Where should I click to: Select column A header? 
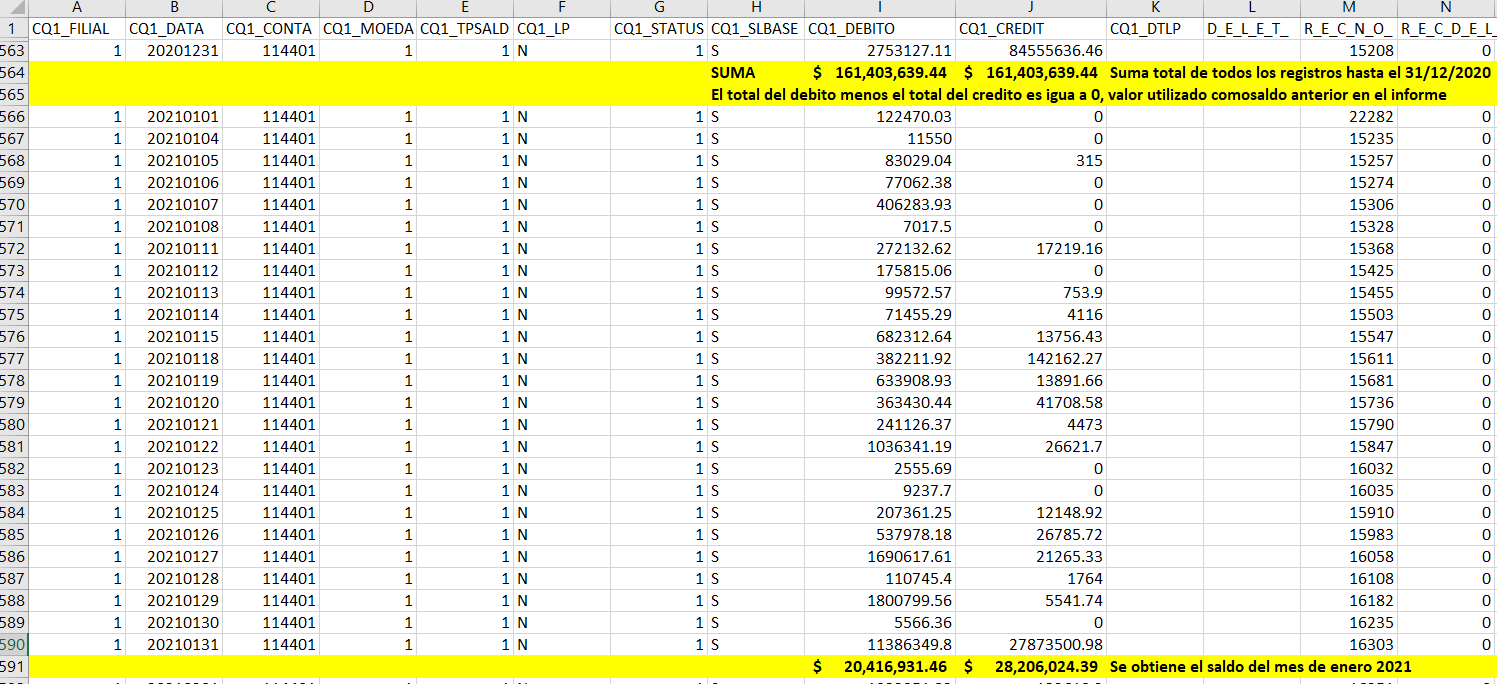click(78, 8)
